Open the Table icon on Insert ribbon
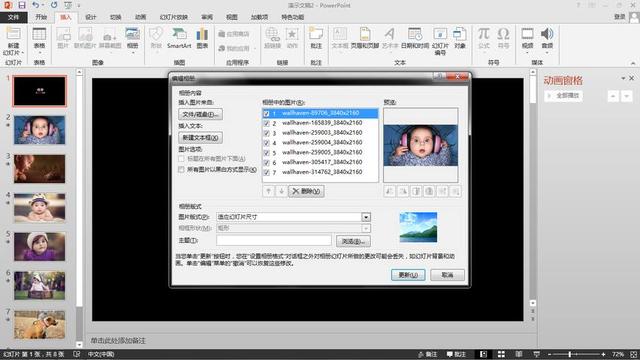This screenshot has width=640, height=360. click(39, 35)
